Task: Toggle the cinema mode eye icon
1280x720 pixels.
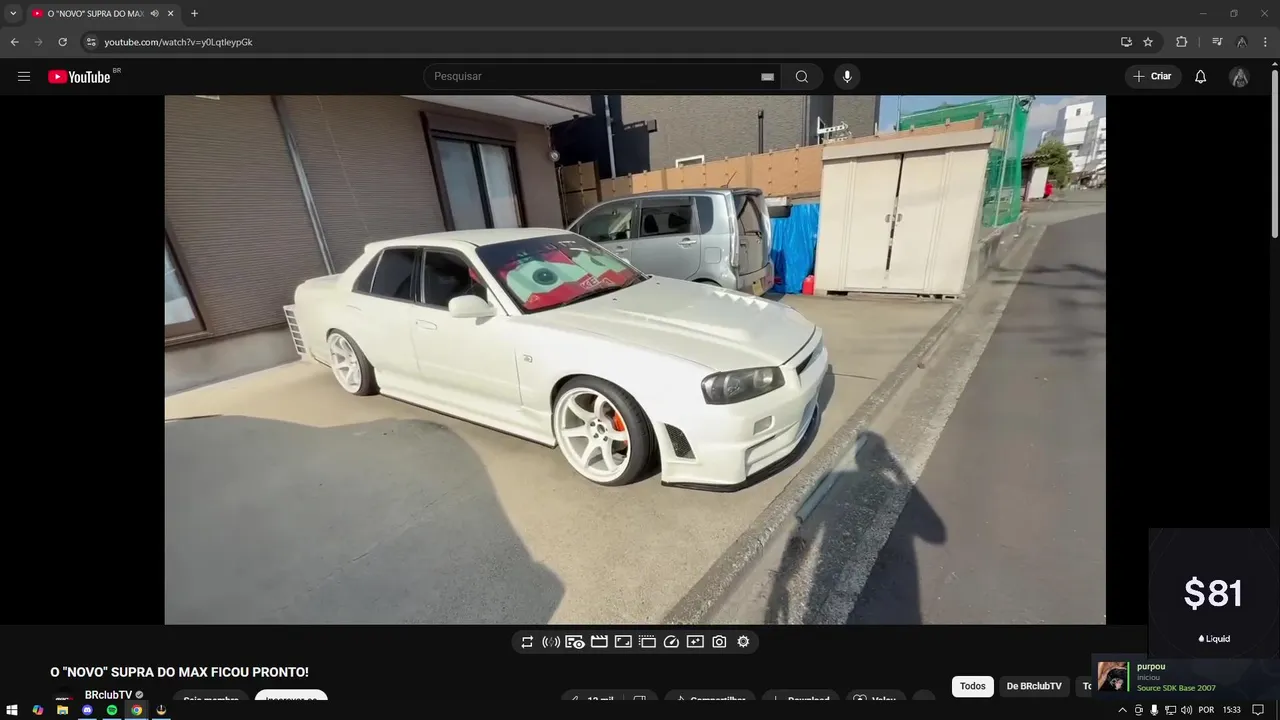Action: click(575, 642)
